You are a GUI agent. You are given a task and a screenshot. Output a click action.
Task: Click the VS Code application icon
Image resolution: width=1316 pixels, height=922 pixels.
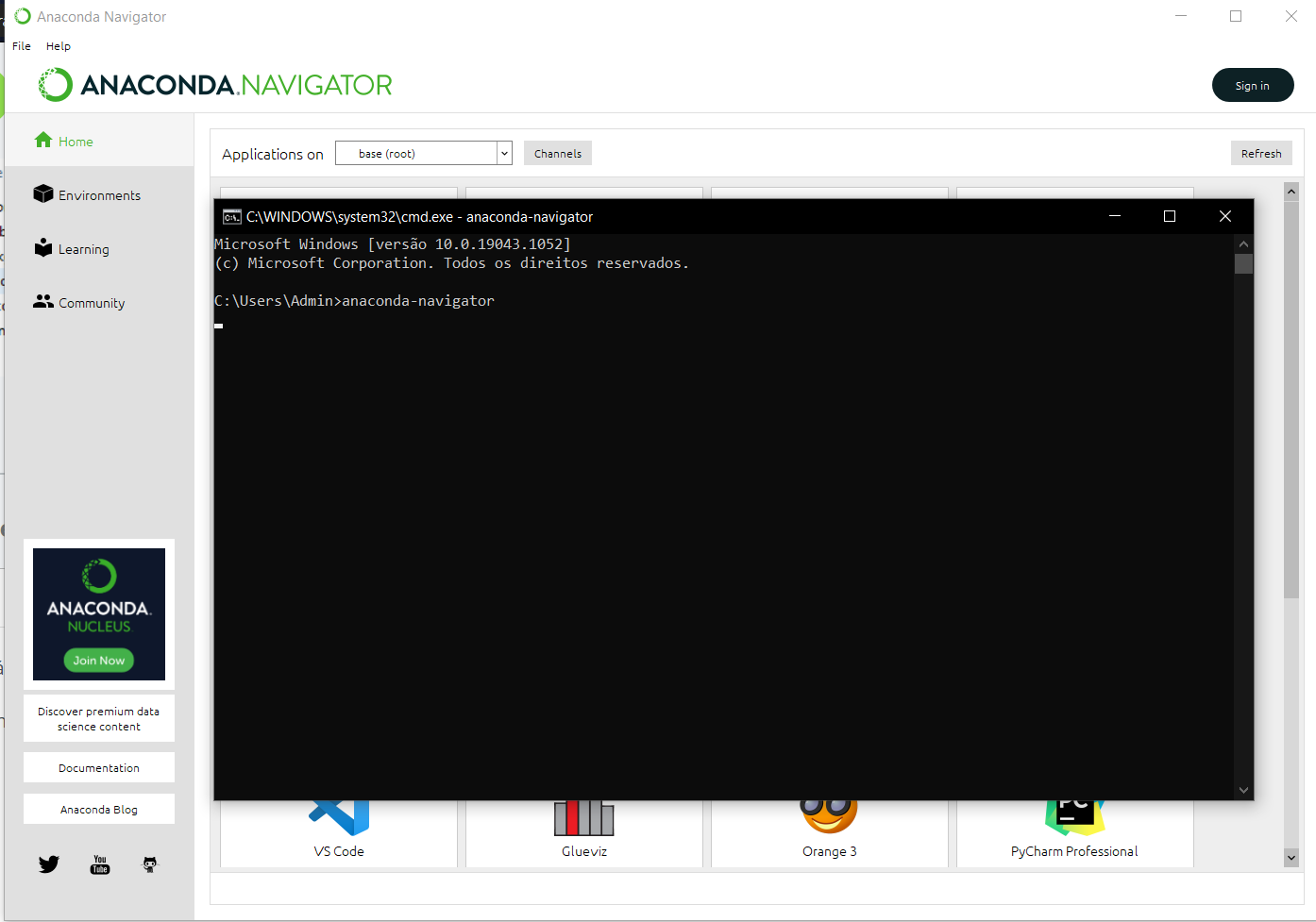[x=339, y=818]
